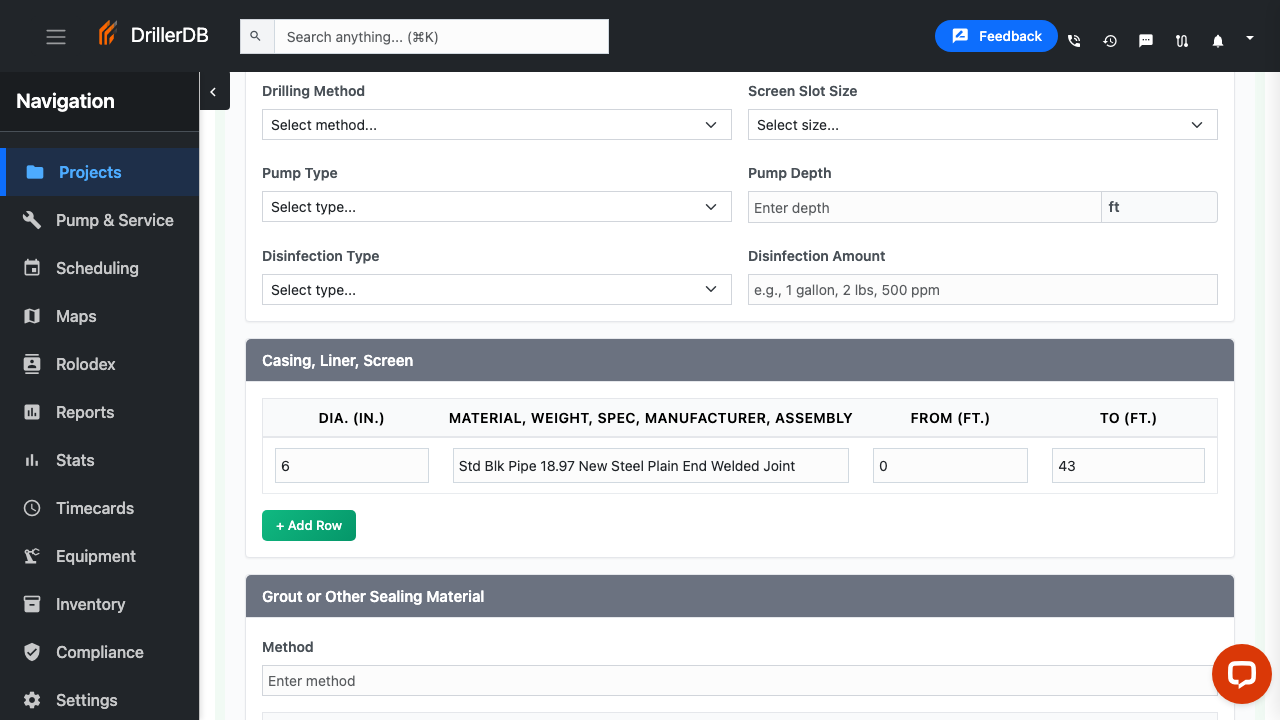Open the phone calls icon in header
Screen dimensions: 1280x720
[x=1074, y=41]
